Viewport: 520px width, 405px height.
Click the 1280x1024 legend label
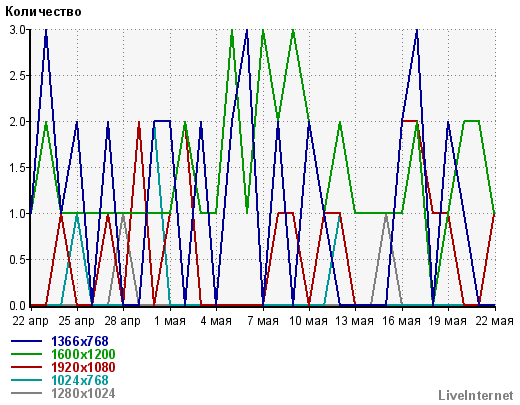tap(83, 393)
